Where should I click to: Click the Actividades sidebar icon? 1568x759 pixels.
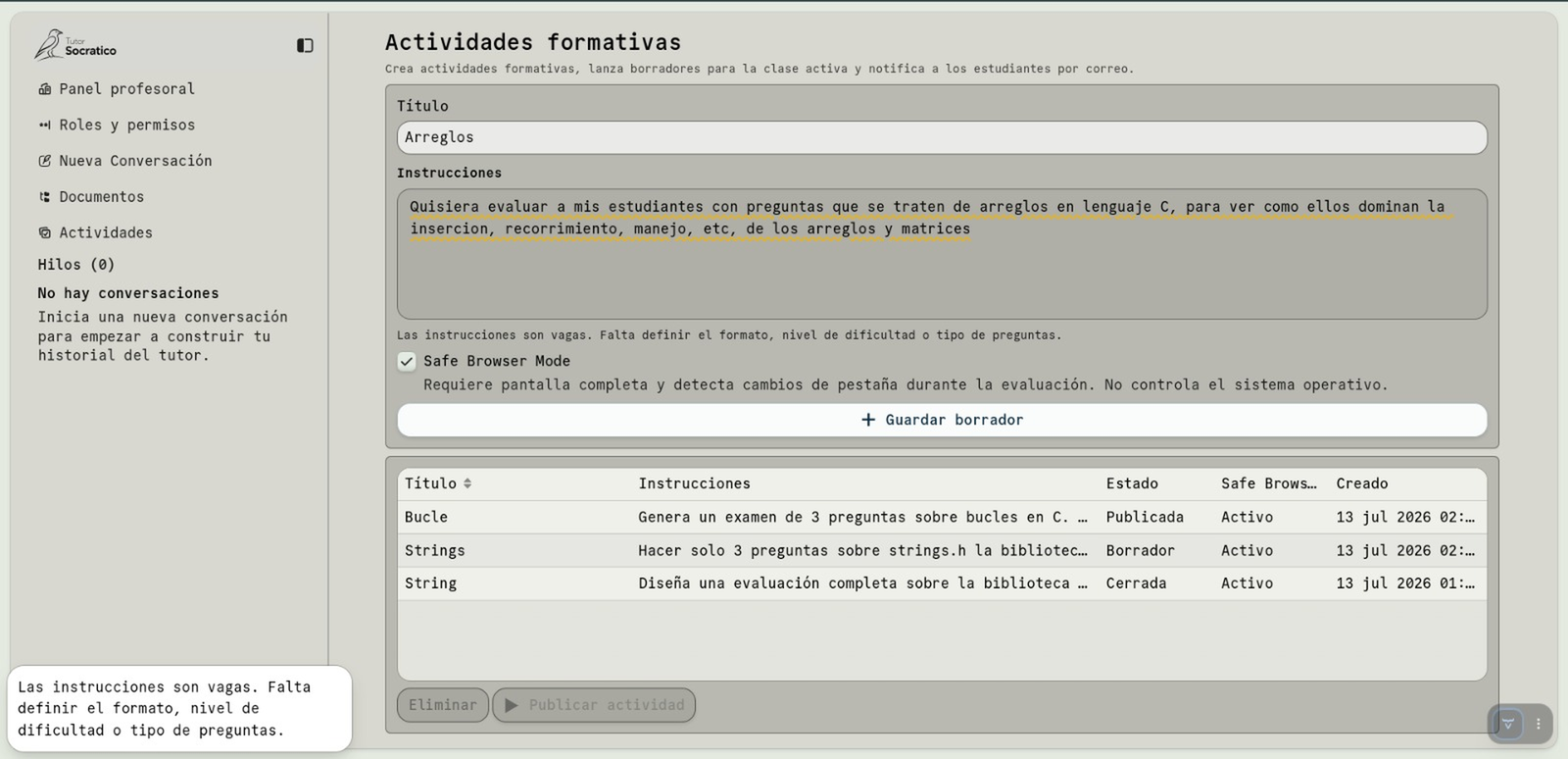click(x=44, y=233)
